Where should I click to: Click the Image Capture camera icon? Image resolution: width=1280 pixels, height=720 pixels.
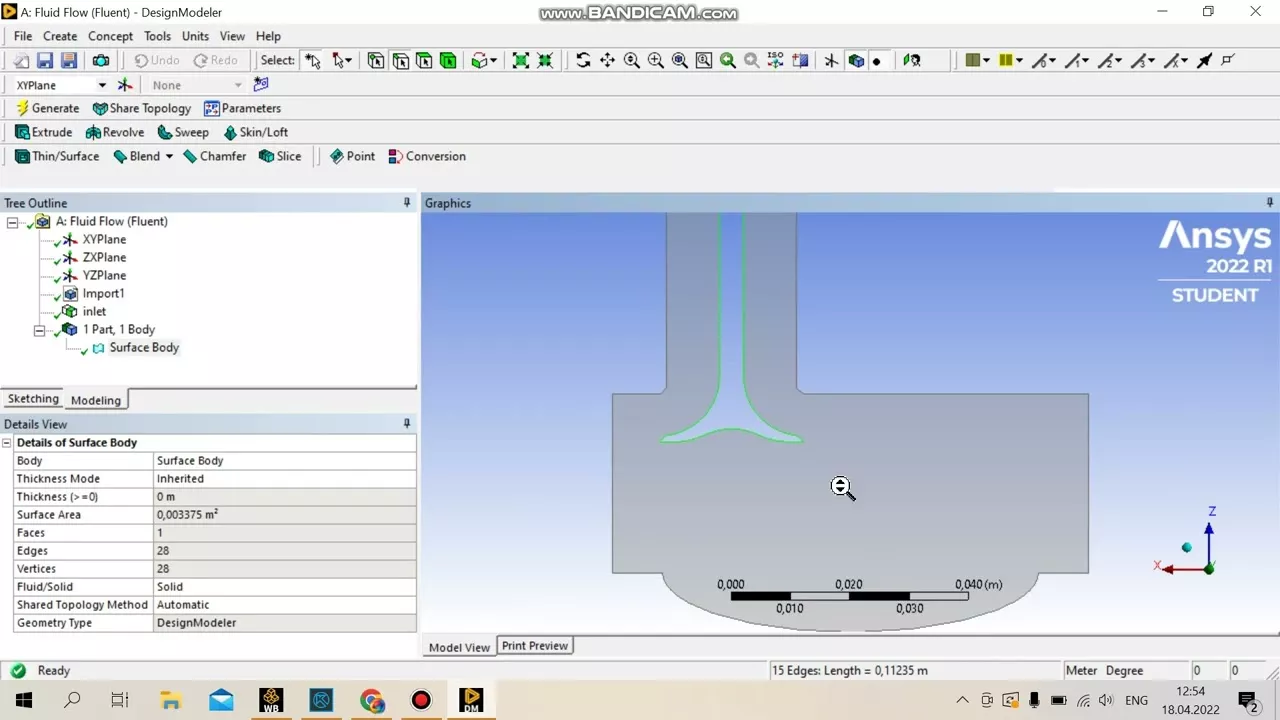[x=101, y=61]
